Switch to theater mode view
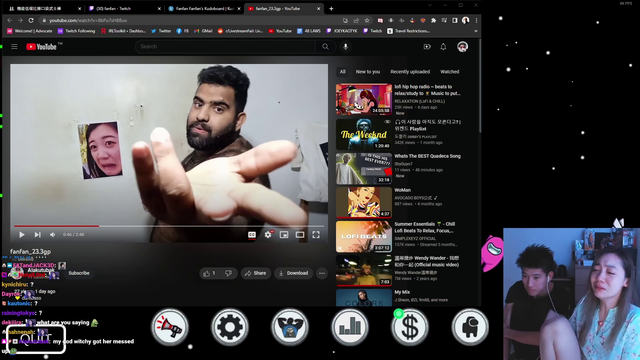This screenshot has height=360, width=640. pyautogui.click(x=300, y=235)
